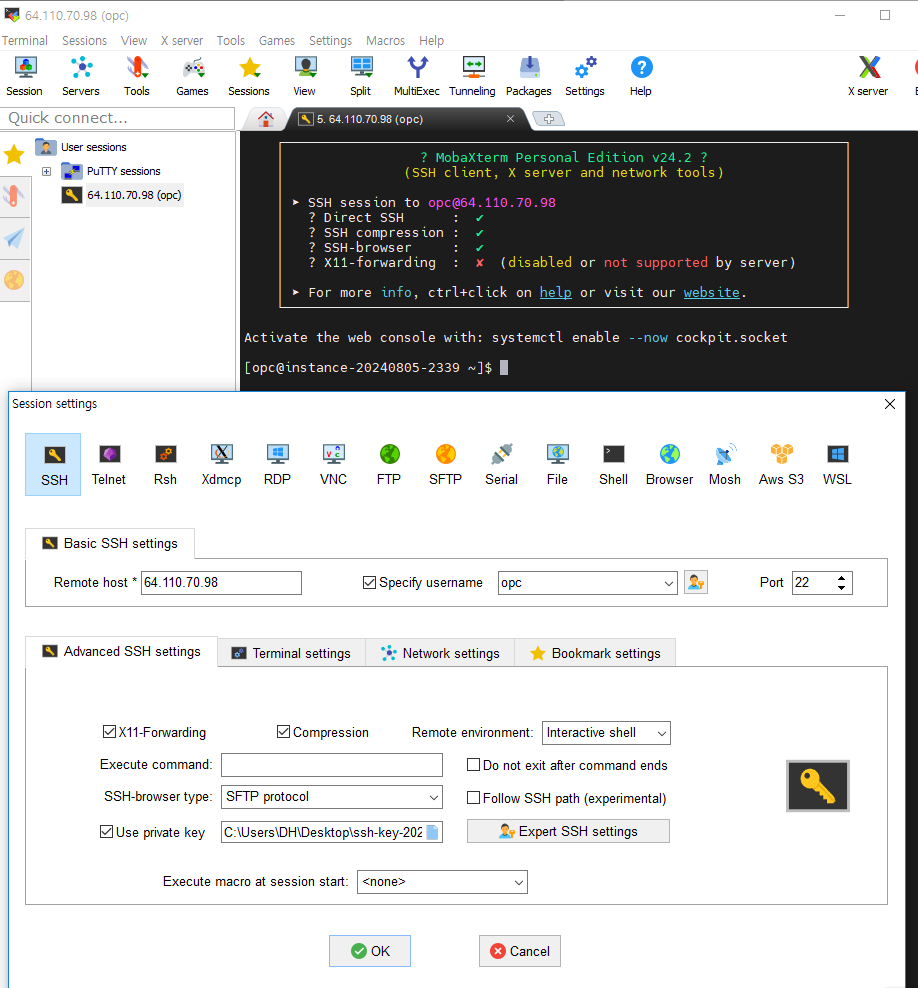This screenshot has width=918, height=988.
Task: Switch to Bookmark settings tab
Action: [x=595, y=653]
